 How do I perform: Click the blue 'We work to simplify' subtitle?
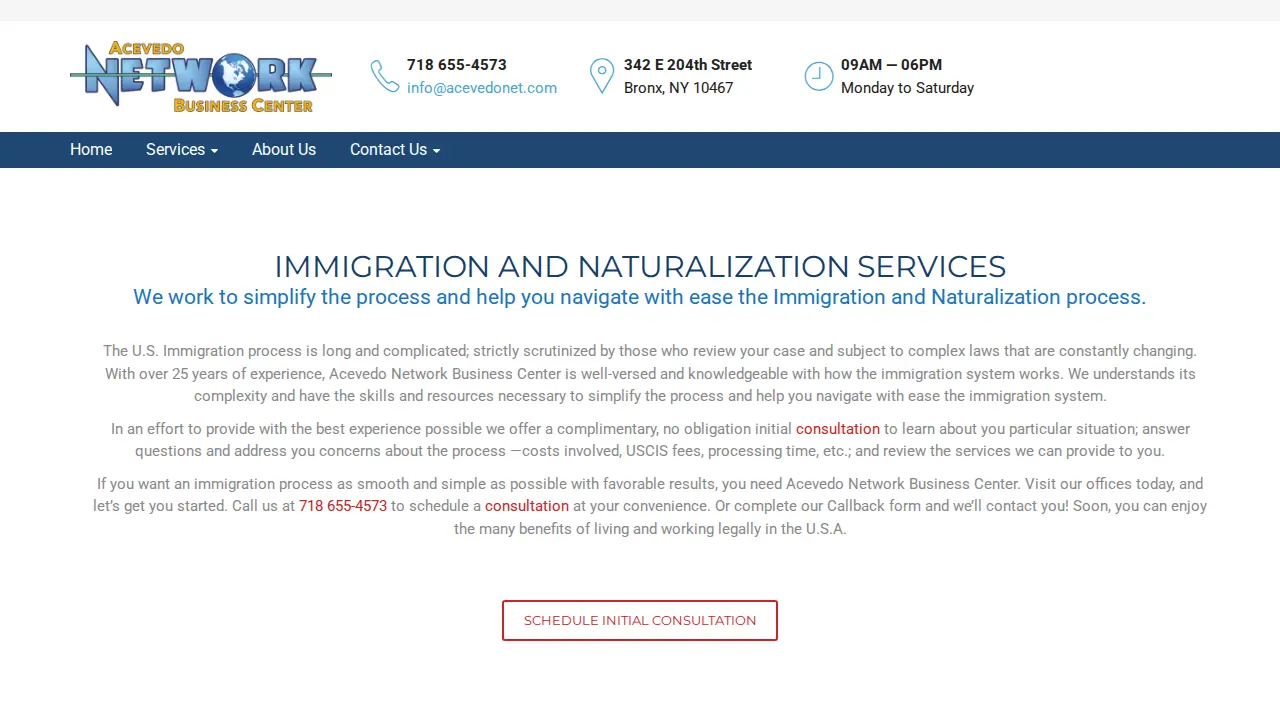click(x=640, y=297)
